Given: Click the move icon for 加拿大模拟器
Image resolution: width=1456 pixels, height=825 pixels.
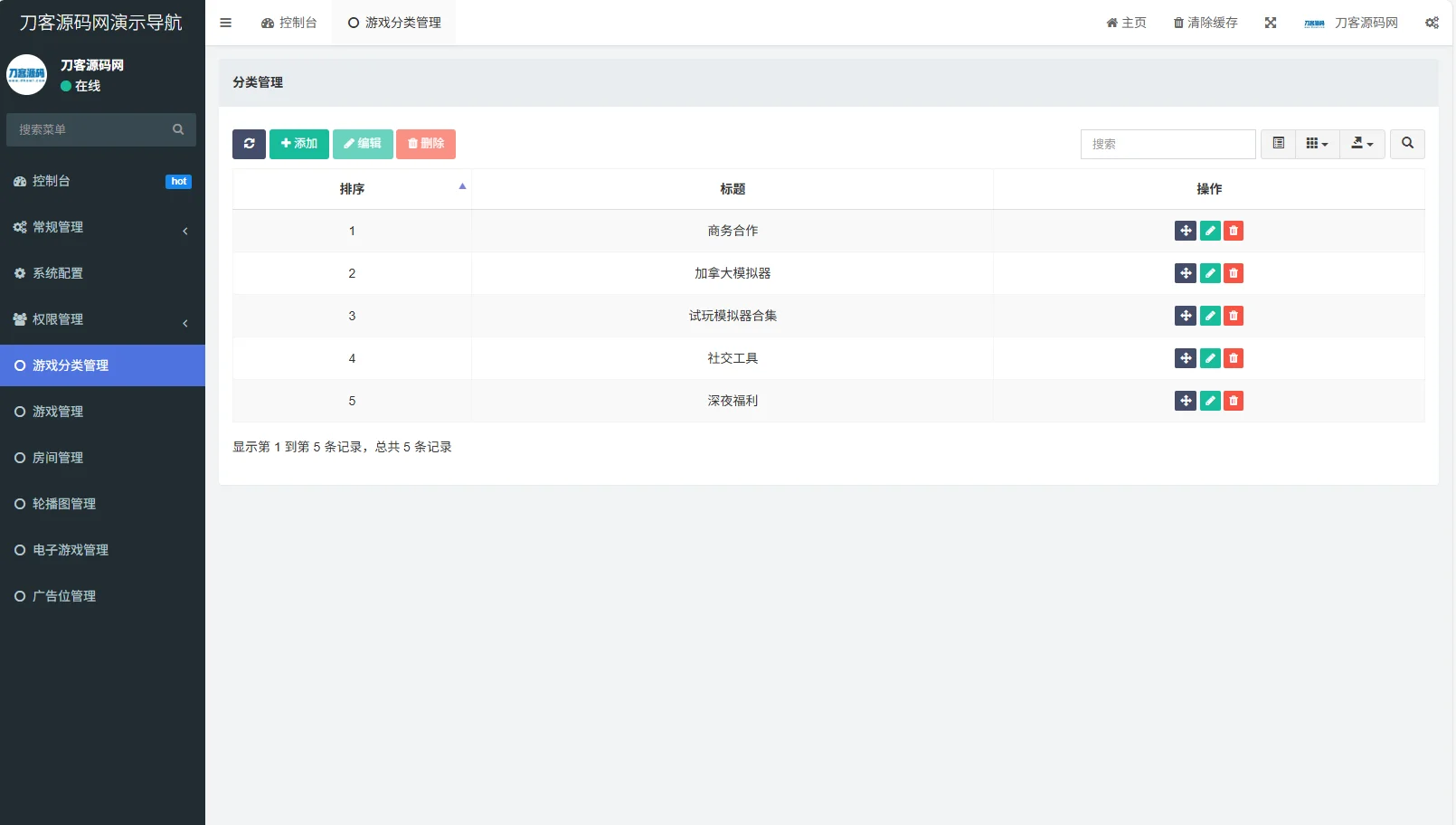Looking at the screenshot, I should (1185, 273).
